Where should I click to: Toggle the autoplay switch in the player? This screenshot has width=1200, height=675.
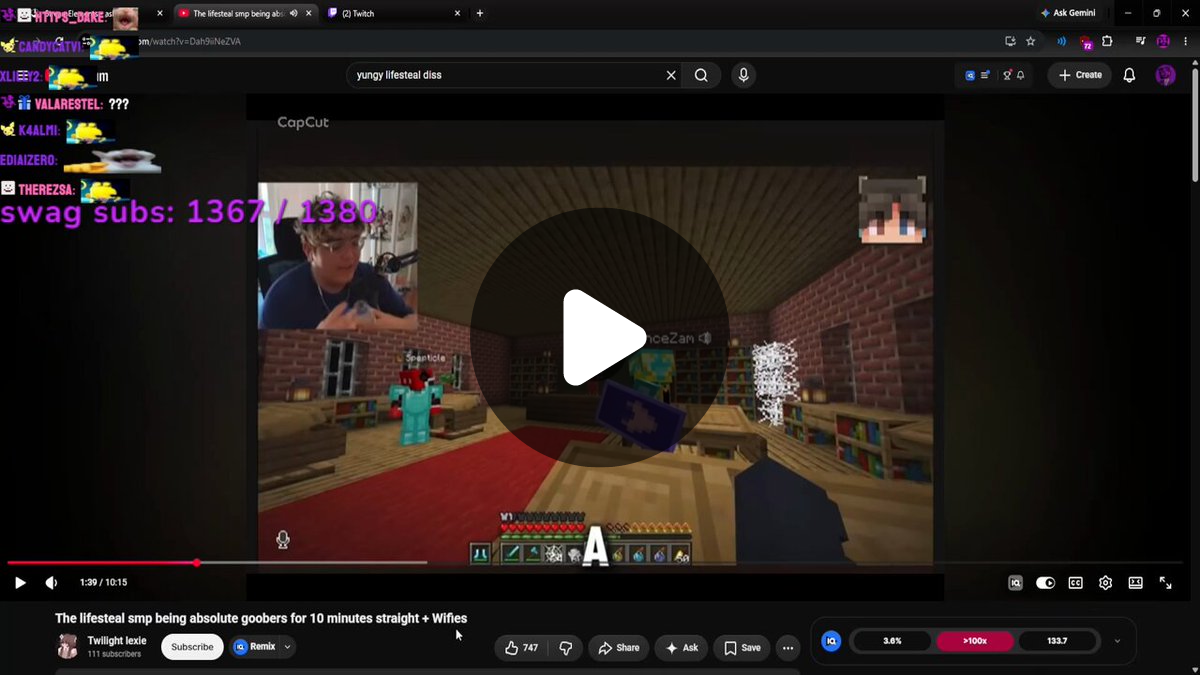point(1045,583)
